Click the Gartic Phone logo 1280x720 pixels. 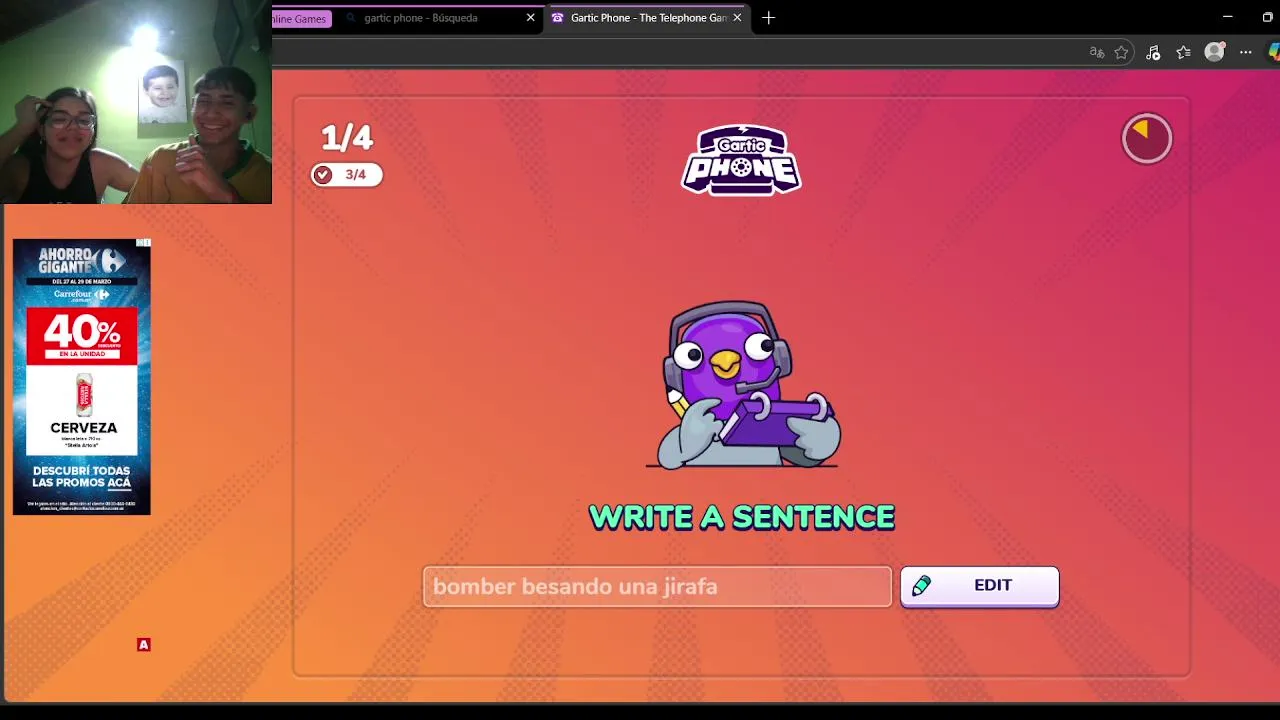[x=741, y=160]
